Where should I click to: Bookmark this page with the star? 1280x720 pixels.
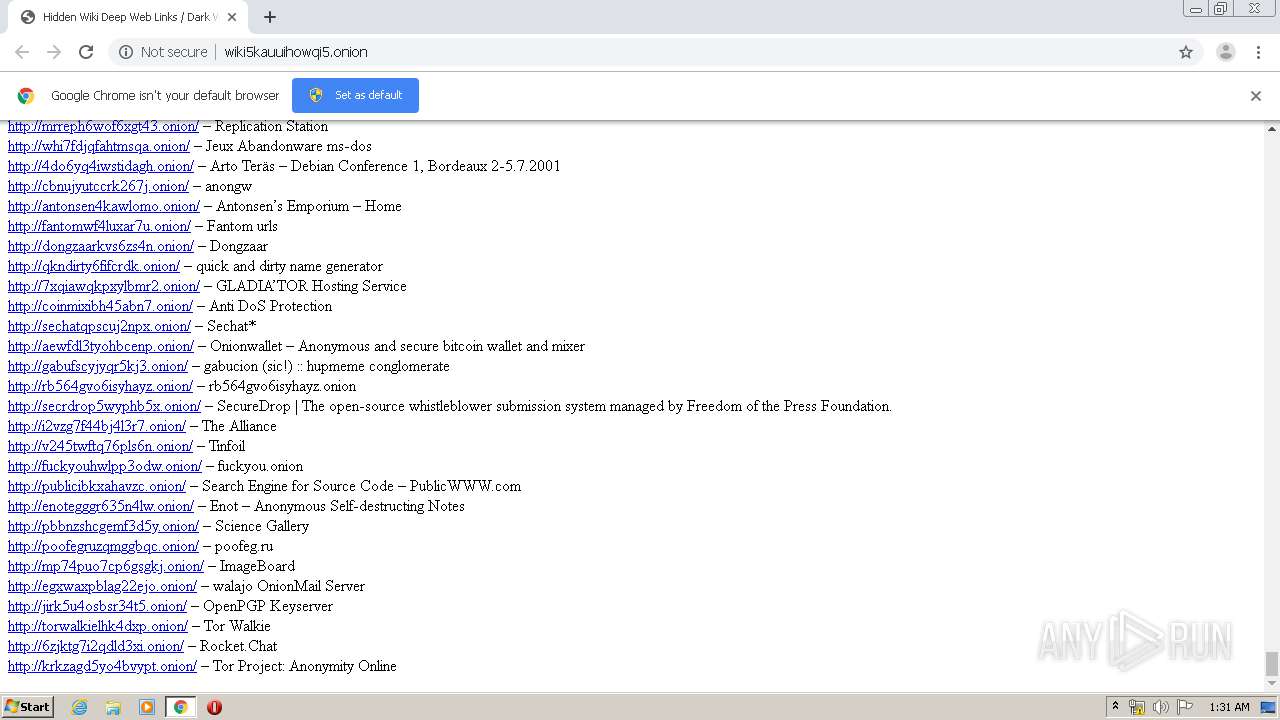tap(1186, 52)
